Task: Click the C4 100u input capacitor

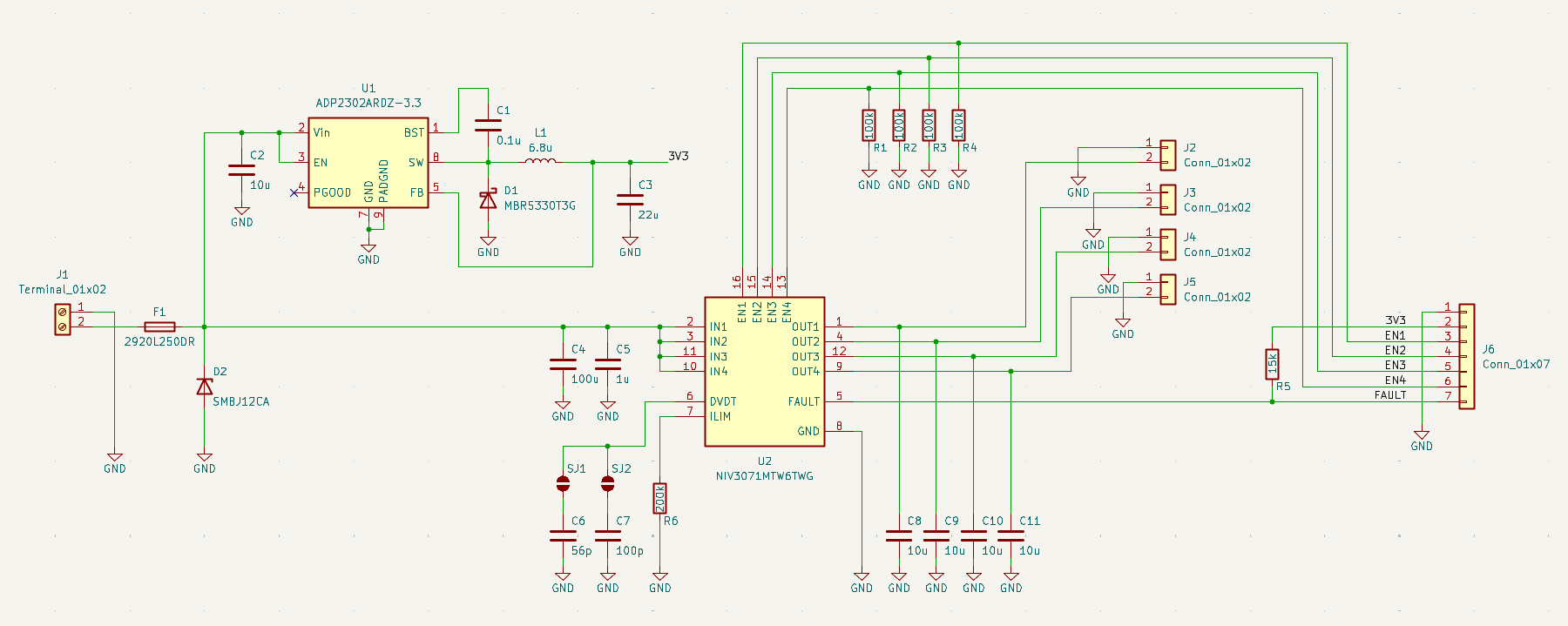Action: pyautogui.click(x=563, y=364)
